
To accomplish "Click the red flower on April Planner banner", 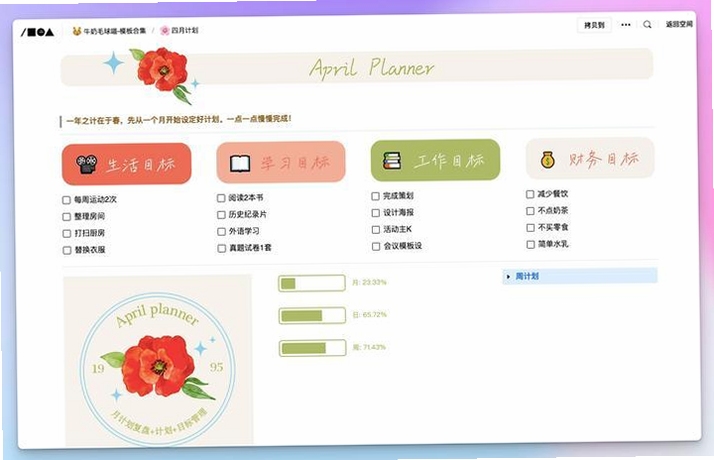I will 163,70.
